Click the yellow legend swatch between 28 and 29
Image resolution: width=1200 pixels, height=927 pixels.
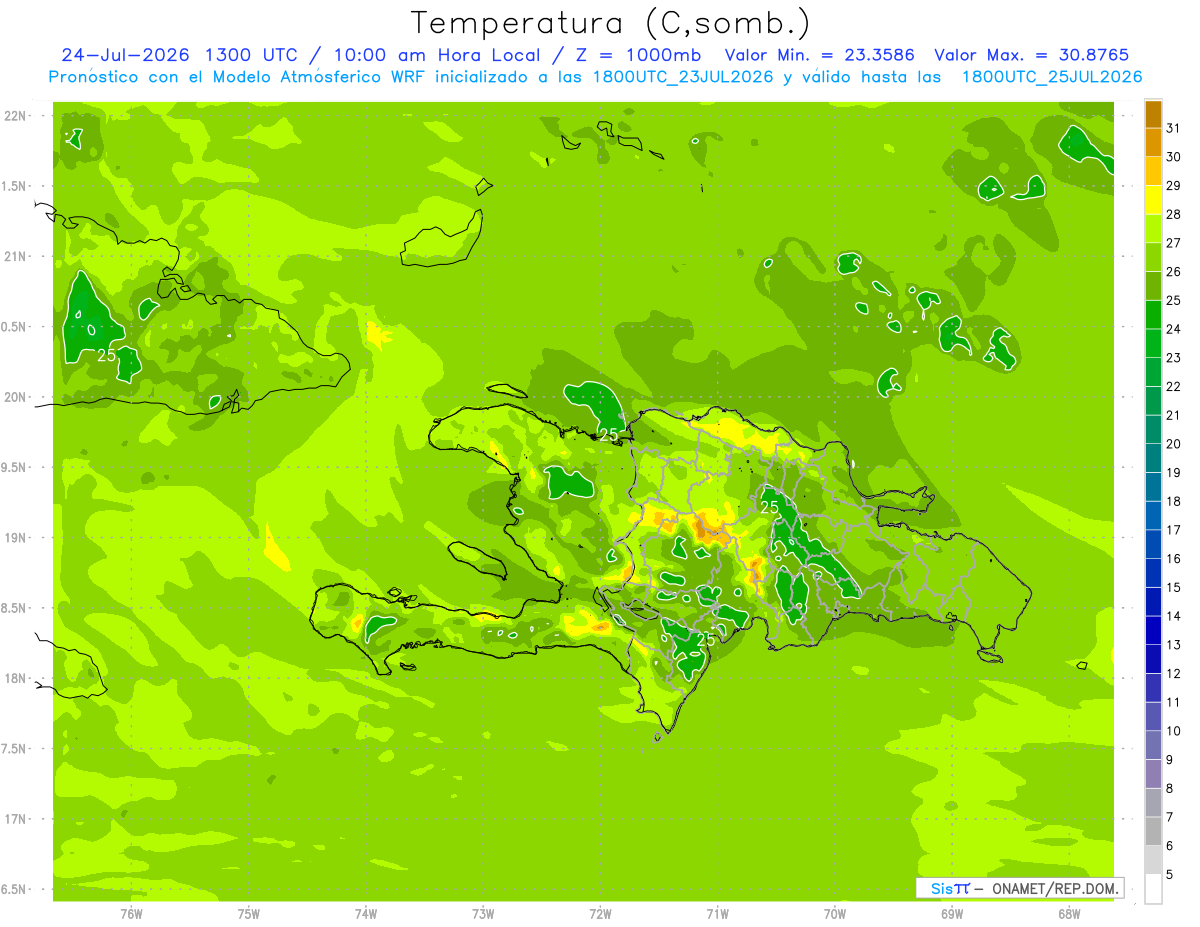[x=1153, y=200]
